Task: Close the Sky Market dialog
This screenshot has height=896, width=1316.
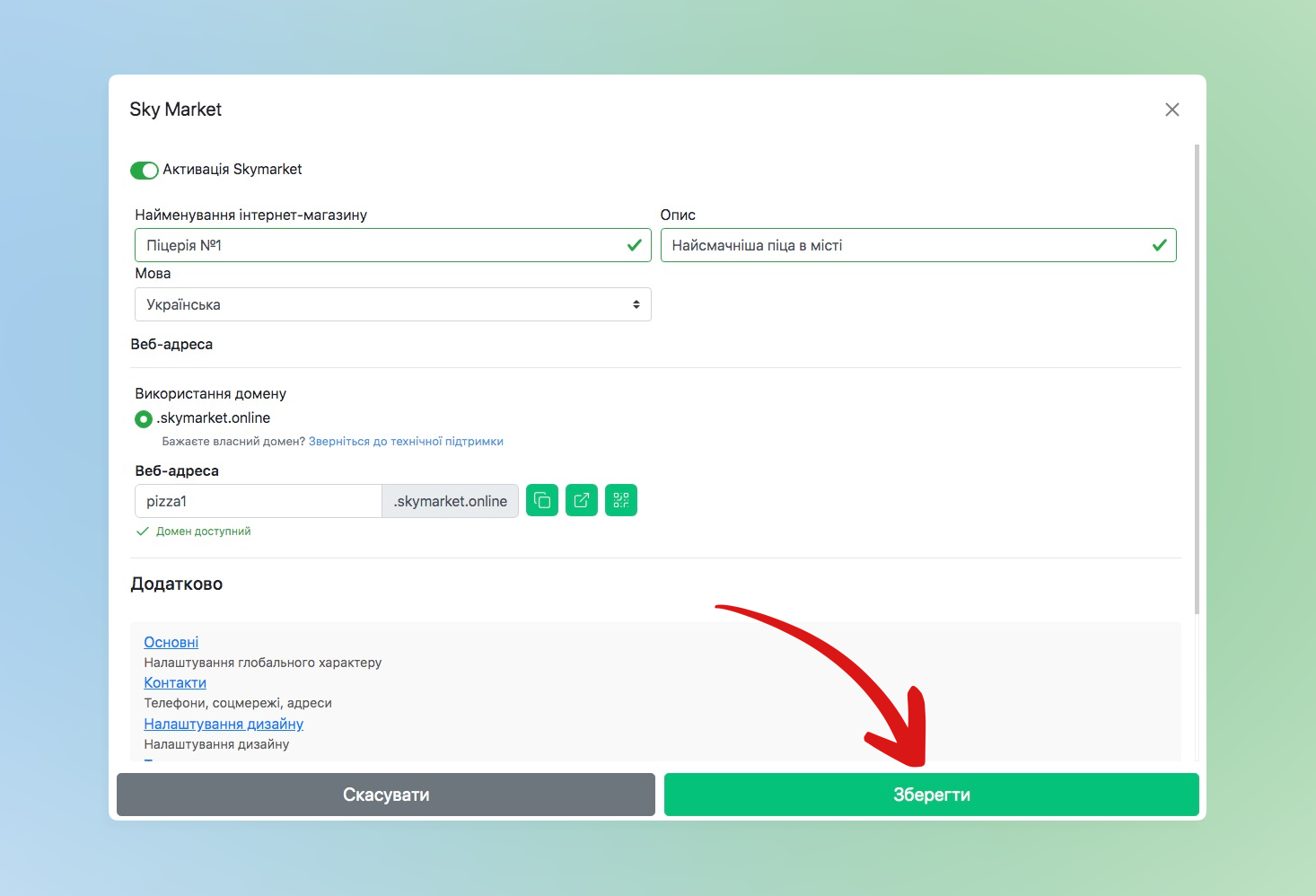Action: [x=1171, y=110]
